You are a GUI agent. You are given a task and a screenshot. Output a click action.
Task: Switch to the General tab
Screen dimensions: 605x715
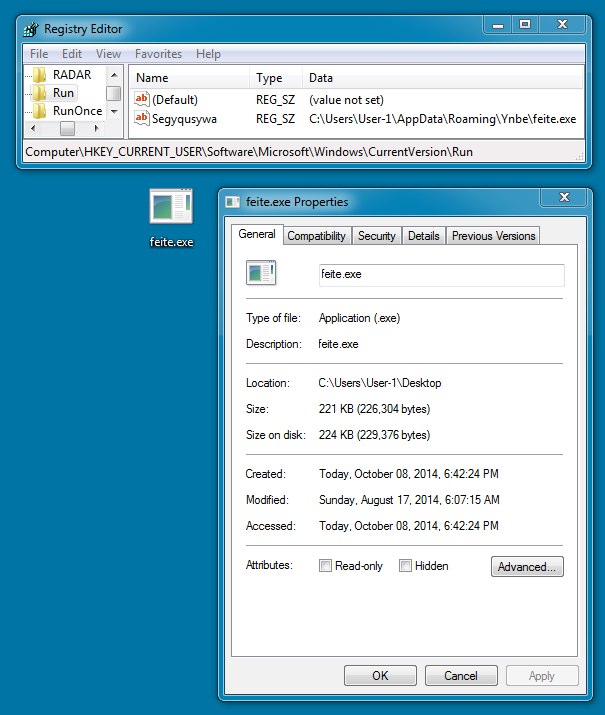click(x=257, y=234)
